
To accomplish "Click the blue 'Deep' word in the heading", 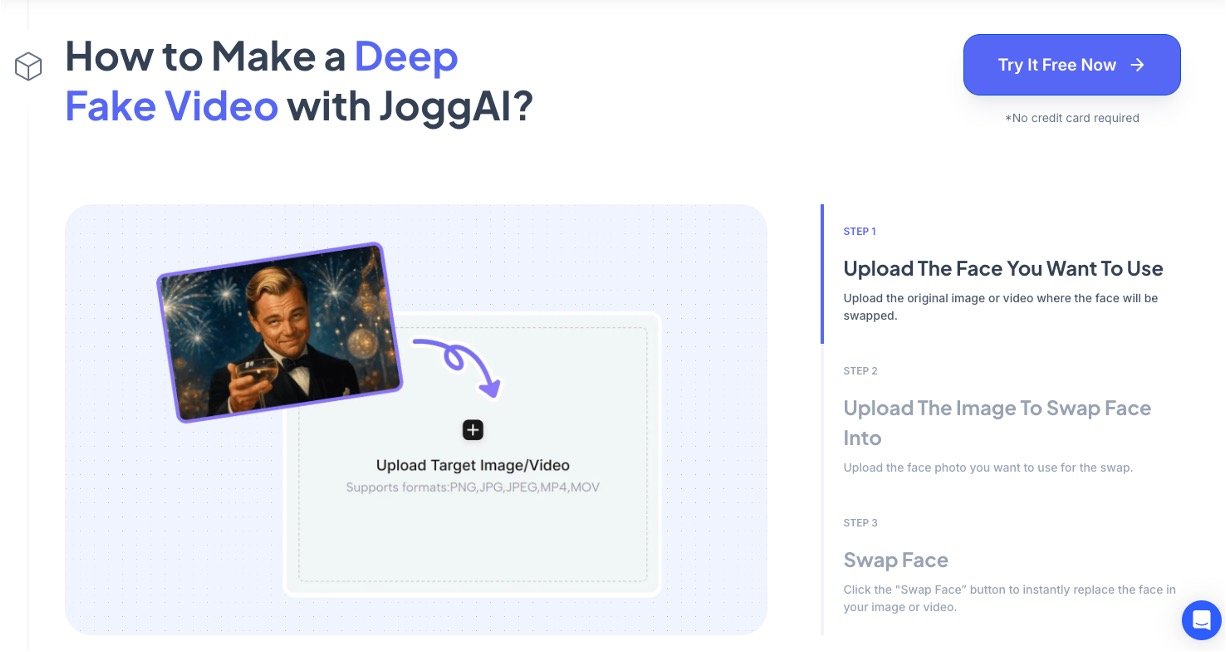I will [406, 57].
